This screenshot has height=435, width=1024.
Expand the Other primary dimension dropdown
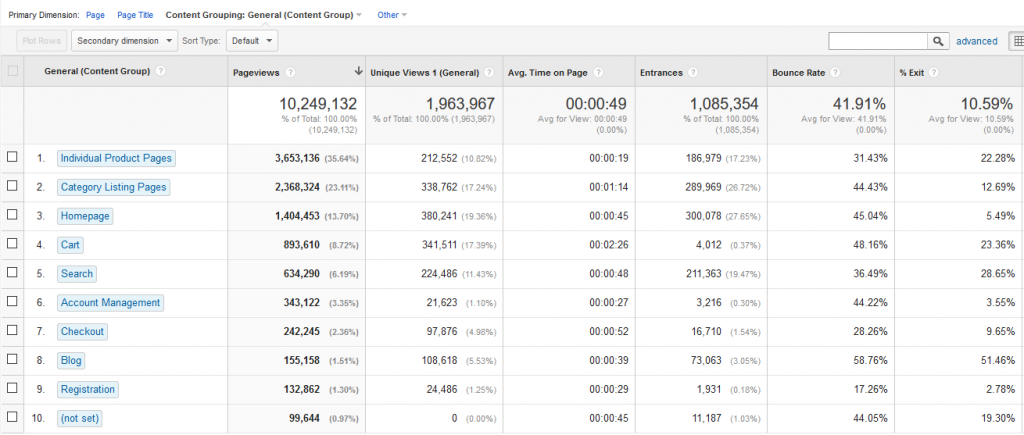(x=392, y=14)
